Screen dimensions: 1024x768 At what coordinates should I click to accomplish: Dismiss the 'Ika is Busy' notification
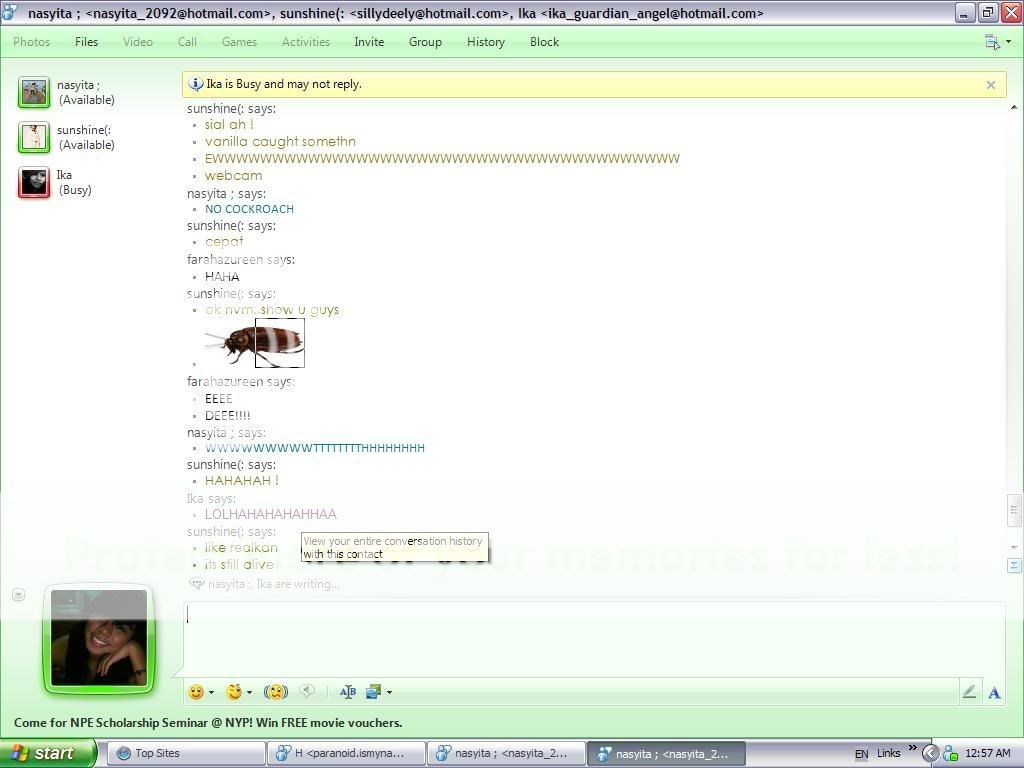[991, 85]
